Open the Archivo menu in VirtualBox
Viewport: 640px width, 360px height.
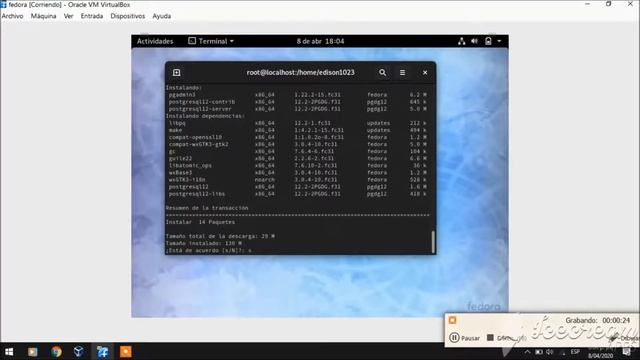tap(12, 16)
